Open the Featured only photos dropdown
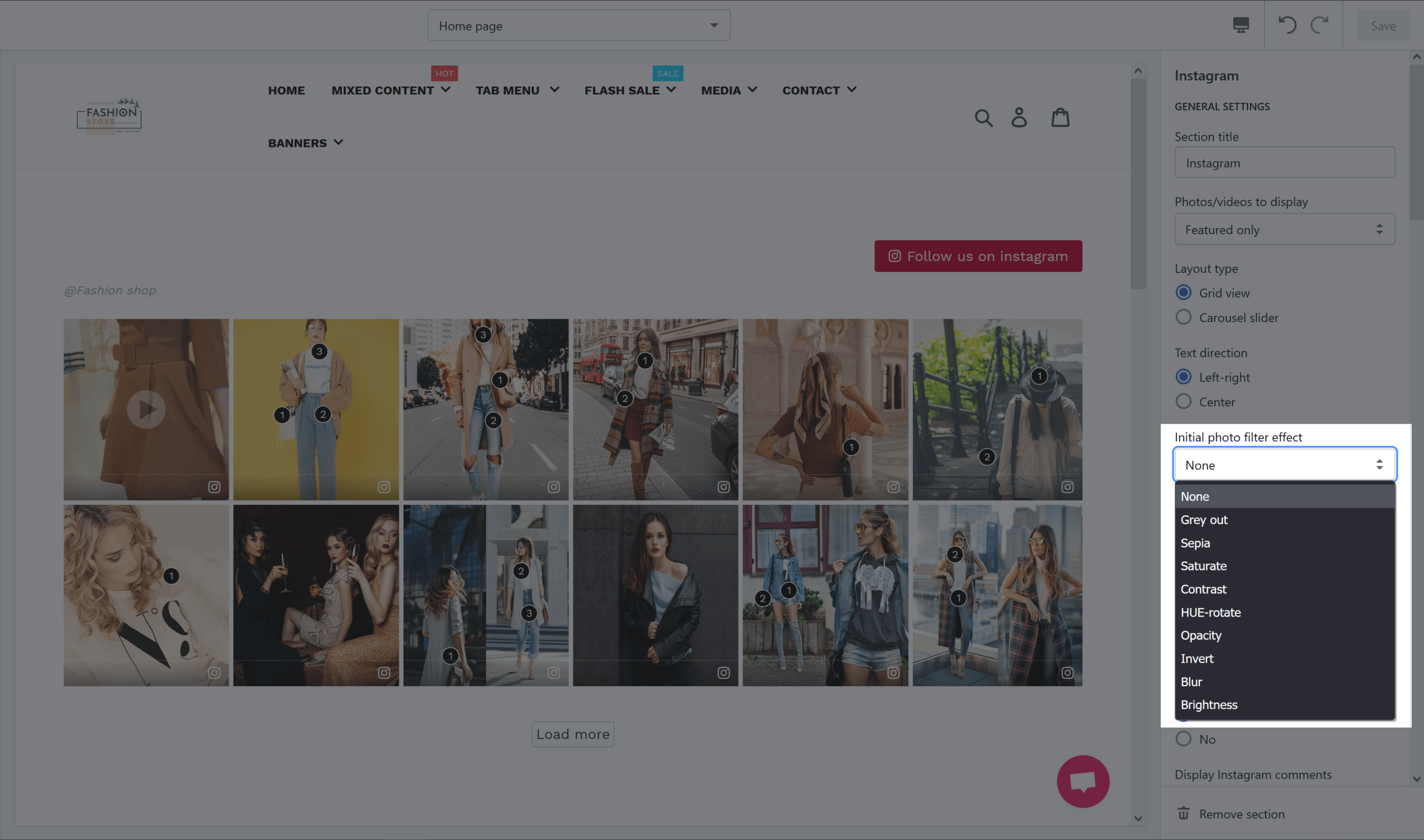 [1284, 229]
